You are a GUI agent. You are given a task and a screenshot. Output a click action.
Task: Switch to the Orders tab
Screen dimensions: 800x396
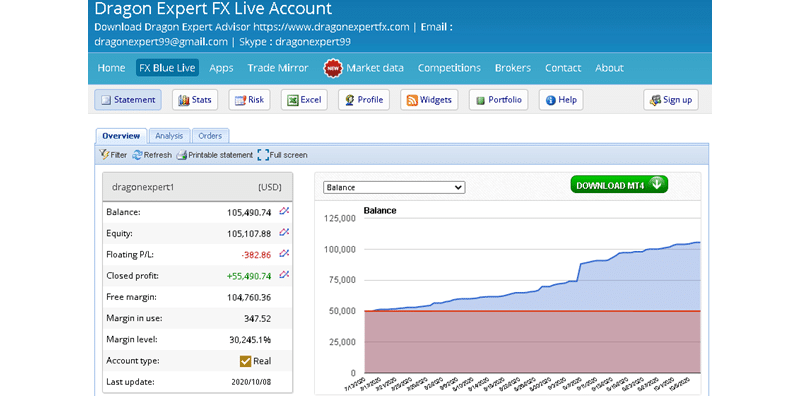pos(210,136)
